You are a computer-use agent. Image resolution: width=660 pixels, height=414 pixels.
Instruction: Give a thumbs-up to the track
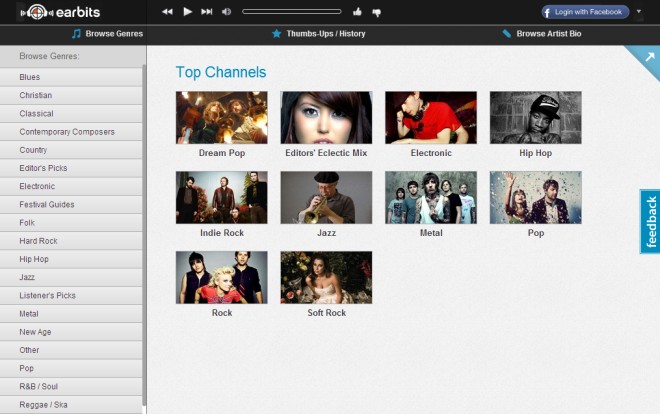[x=357, y=12]
